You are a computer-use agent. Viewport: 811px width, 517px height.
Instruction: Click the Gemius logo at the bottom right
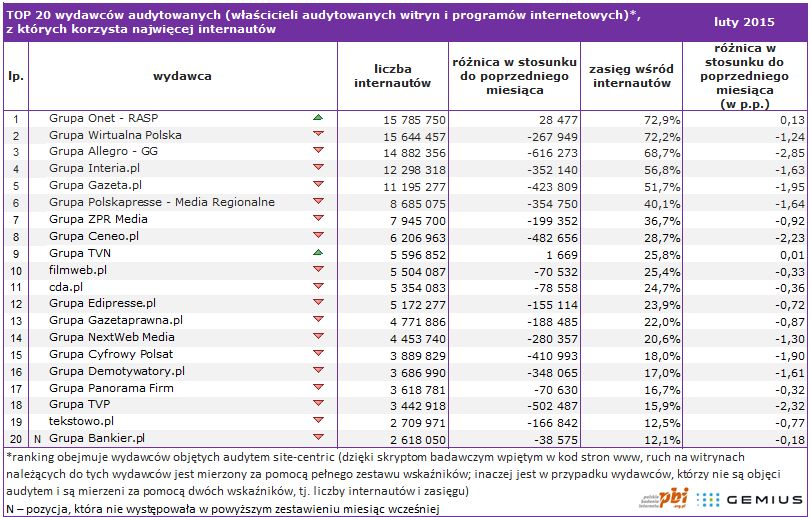(749, 499)
